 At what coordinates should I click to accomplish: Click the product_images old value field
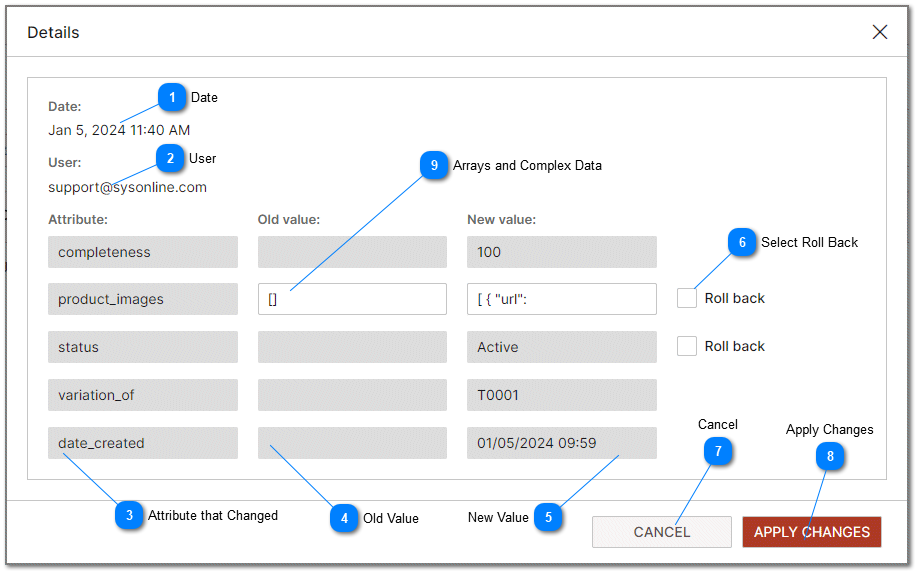click(352, 299)
